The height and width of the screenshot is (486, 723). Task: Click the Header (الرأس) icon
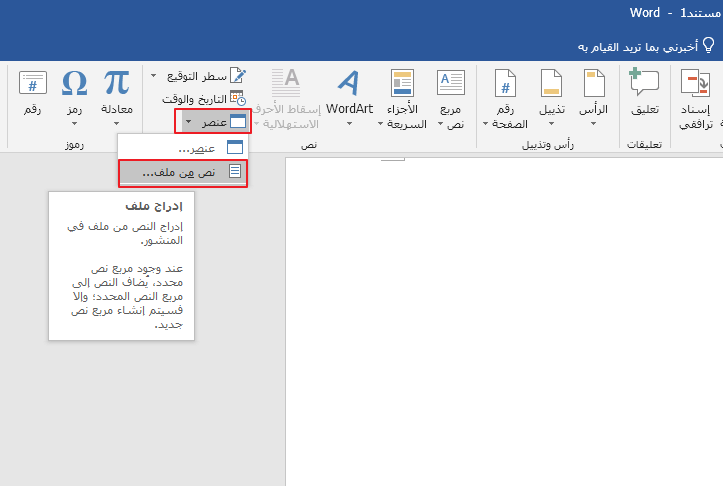point(594,84)
